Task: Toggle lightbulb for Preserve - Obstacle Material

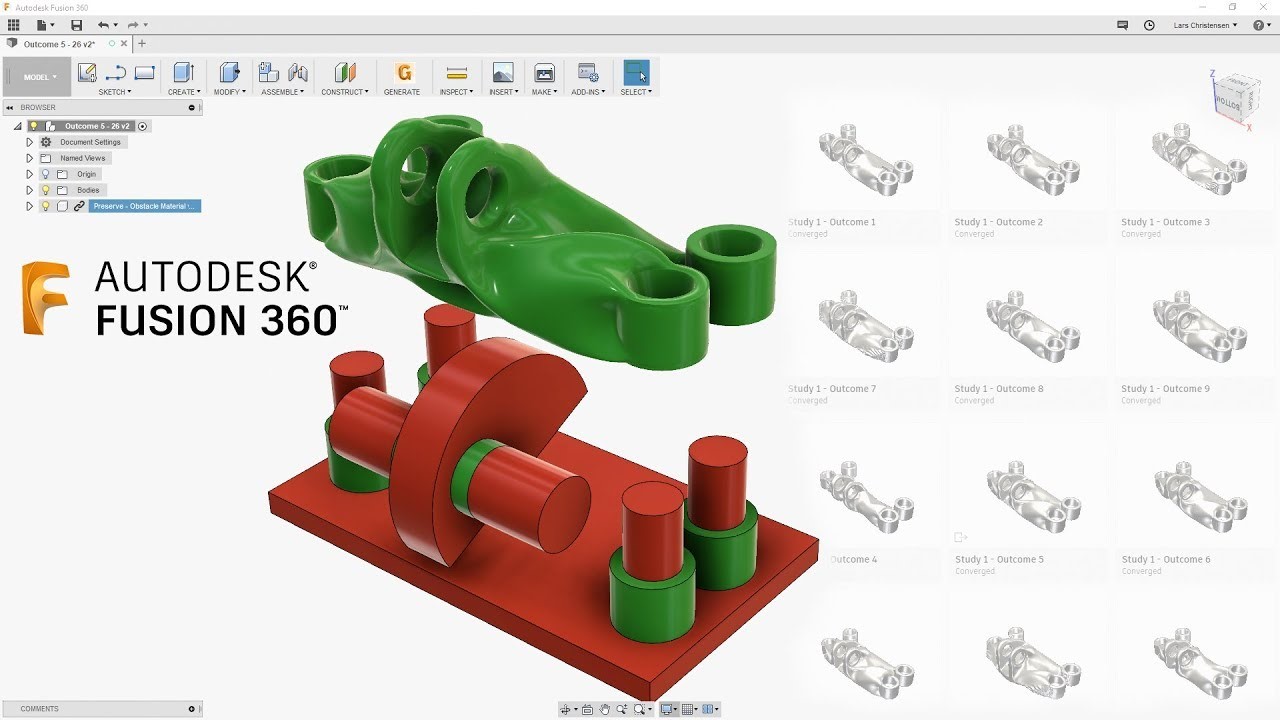Action: [x=45, y=206]
